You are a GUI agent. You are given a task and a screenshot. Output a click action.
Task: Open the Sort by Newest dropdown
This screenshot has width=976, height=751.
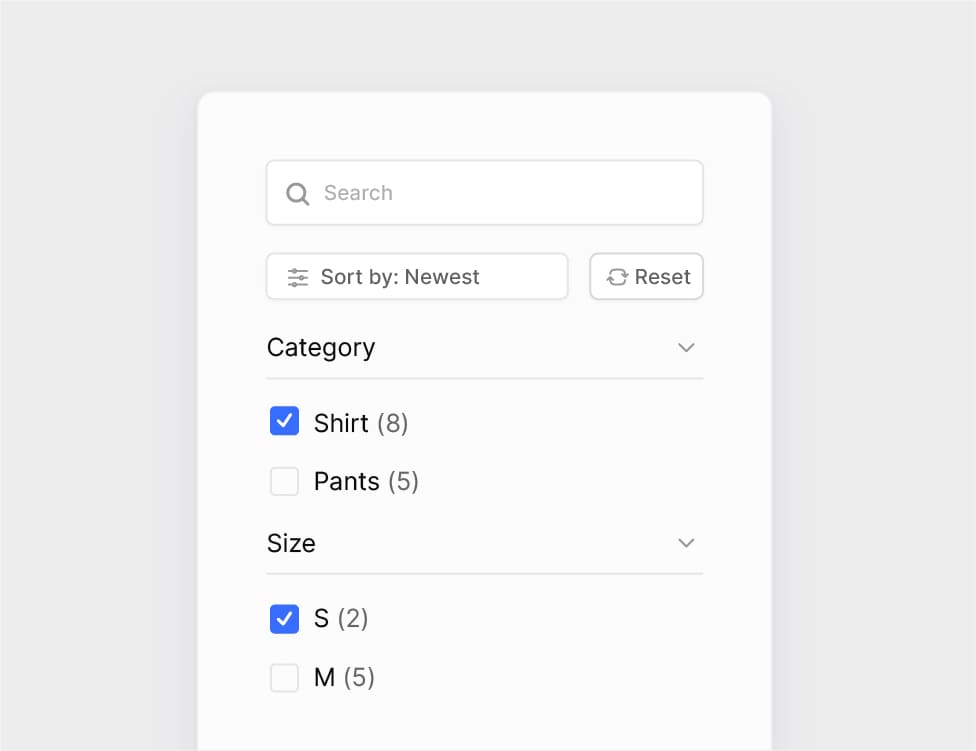(416, 277)
